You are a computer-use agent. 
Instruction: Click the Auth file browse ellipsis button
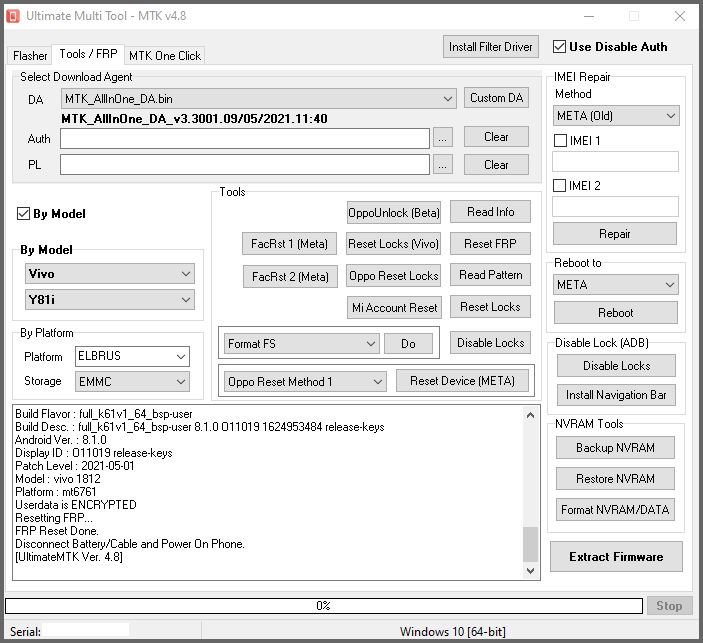point(444,138)
